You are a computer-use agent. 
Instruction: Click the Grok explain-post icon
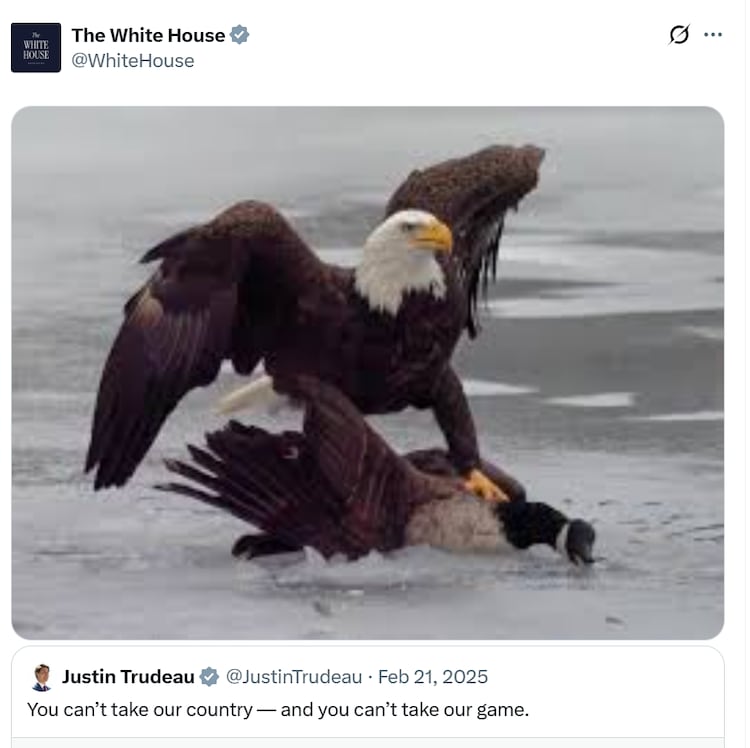coord(679,34)
